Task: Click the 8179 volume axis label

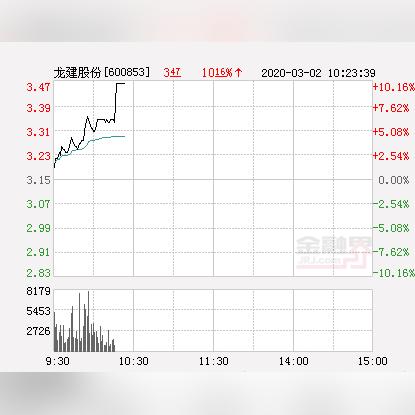Action: pyautogui.click(x=38, y=291)
